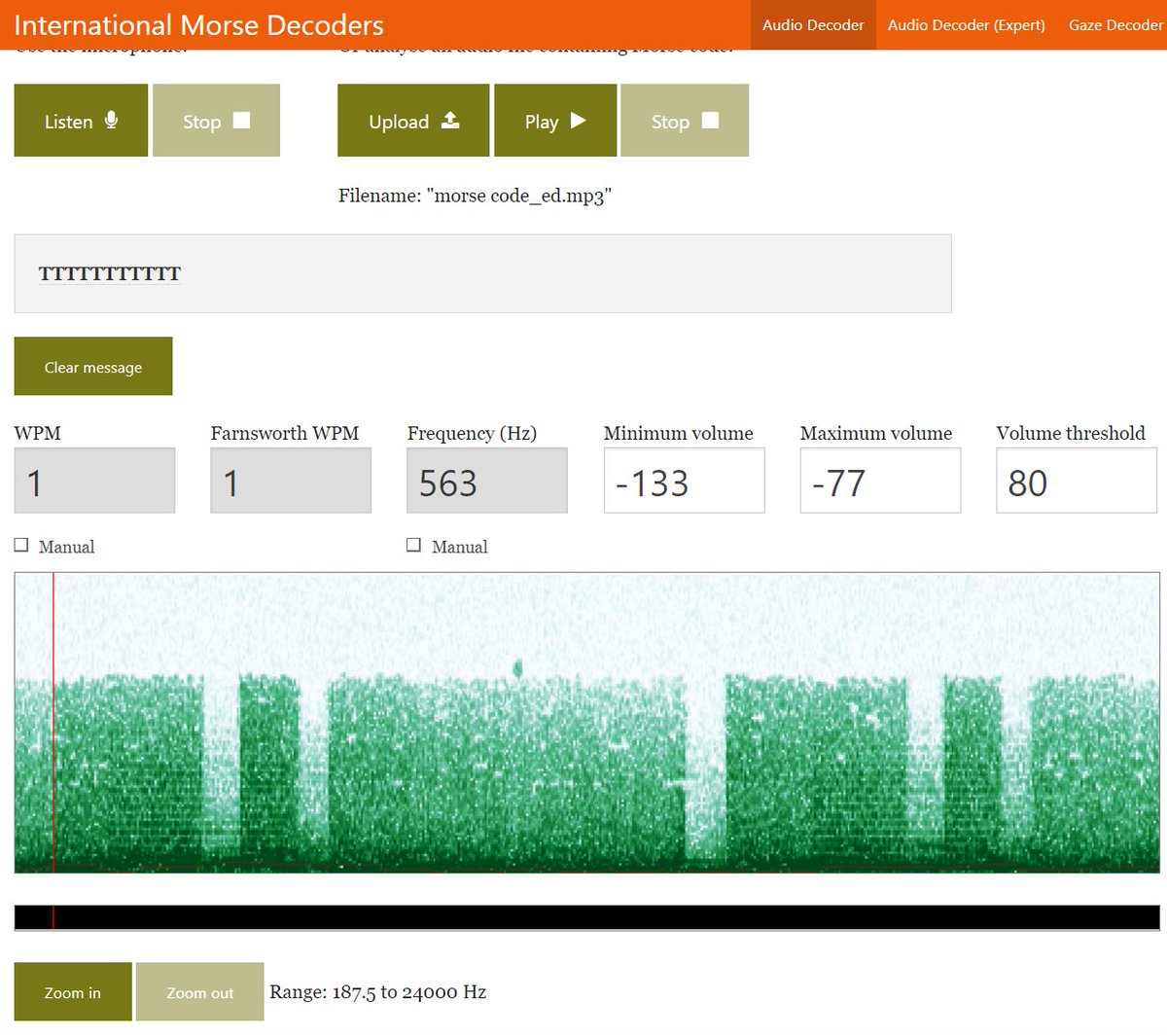Go to International Morse Decoders home
The height and width of the screenshot is (1036, 1167).
(x=199, y=25)
